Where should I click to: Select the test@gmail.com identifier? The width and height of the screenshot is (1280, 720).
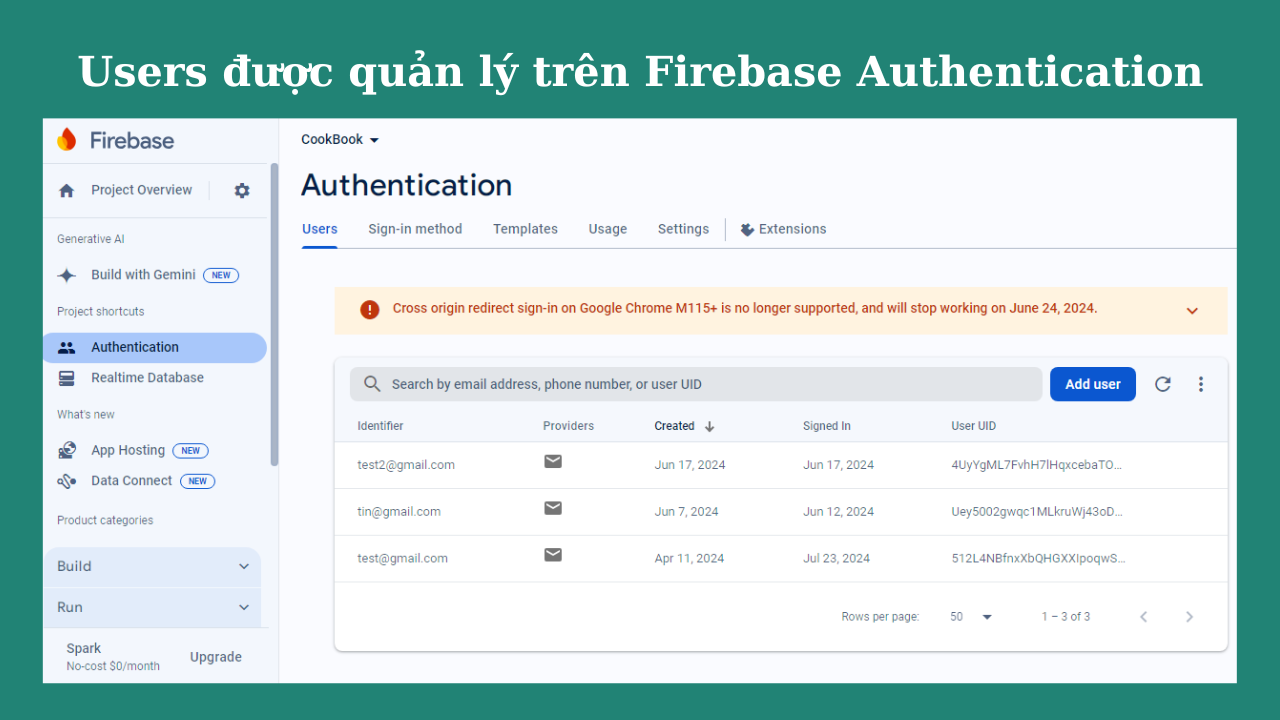pos(402,559)
